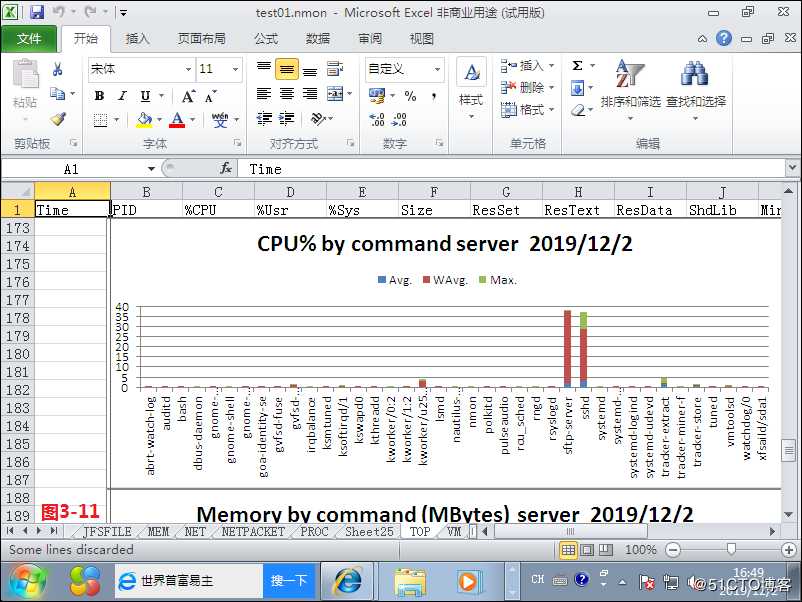Image resolution: width=802 pixels, height=602 pixels.
Task: Select top align icon
Action: 264,68
